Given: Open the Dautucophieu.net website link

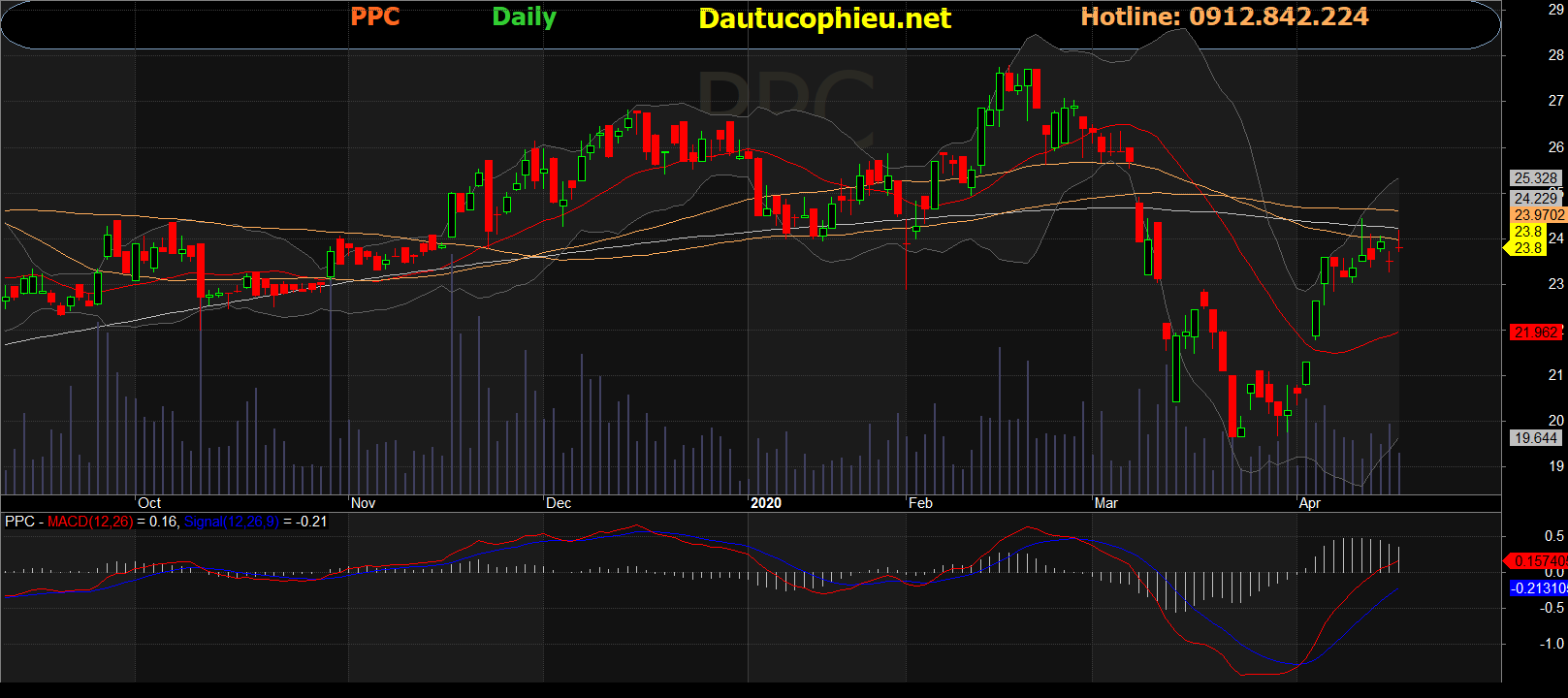Looking at the screenshot, I should coord(824,18).
